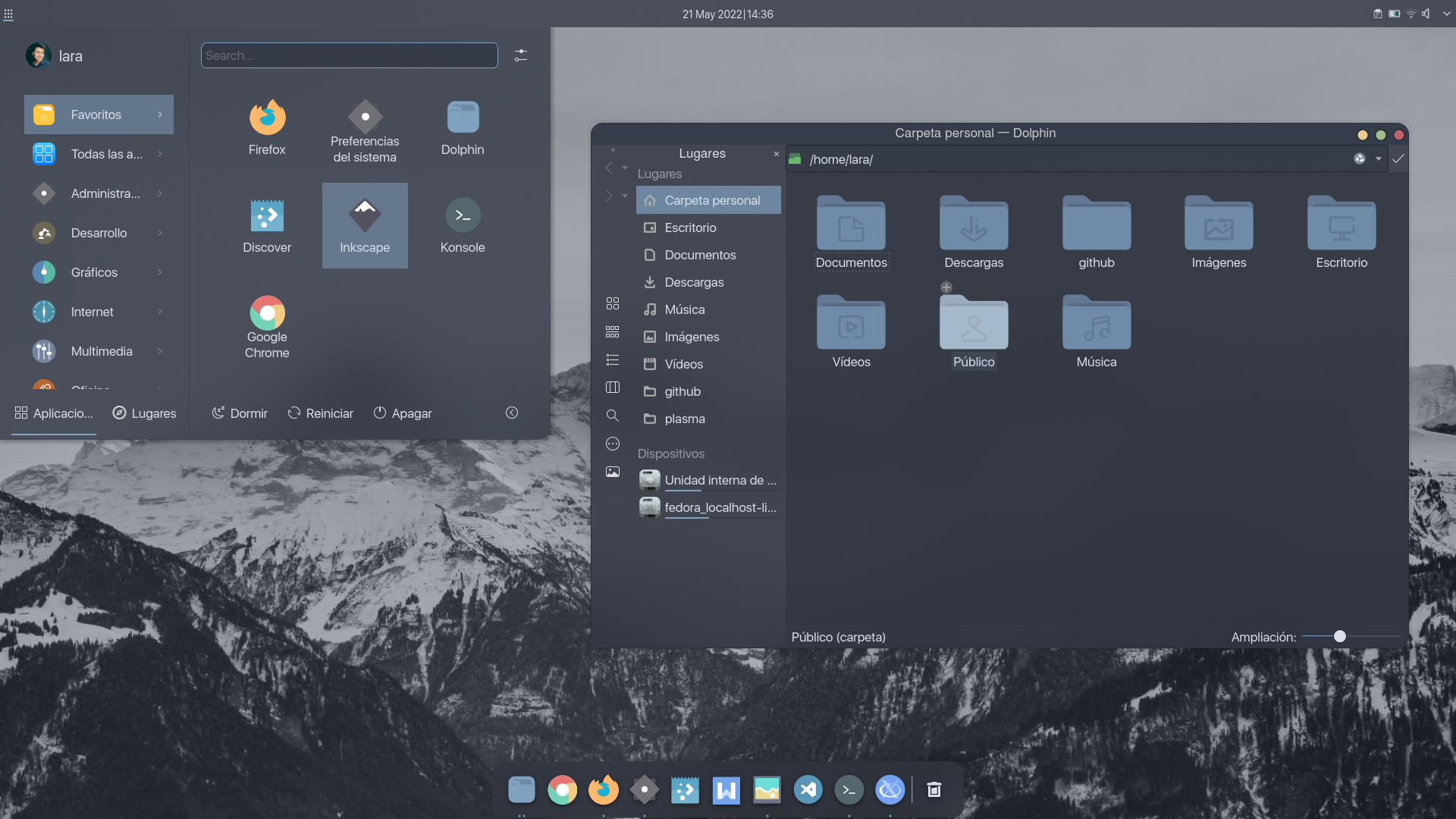Open the search tool in Dolphin sidebar

tap(613, 416)
